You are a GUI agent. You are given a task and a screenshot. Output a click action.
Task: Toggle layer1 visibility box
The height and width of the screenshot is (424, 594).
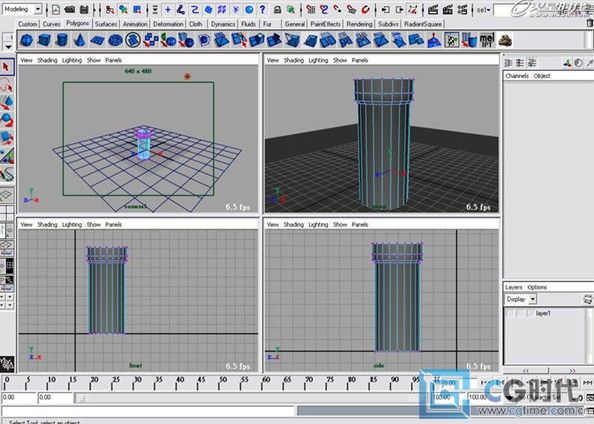point(510,313)
